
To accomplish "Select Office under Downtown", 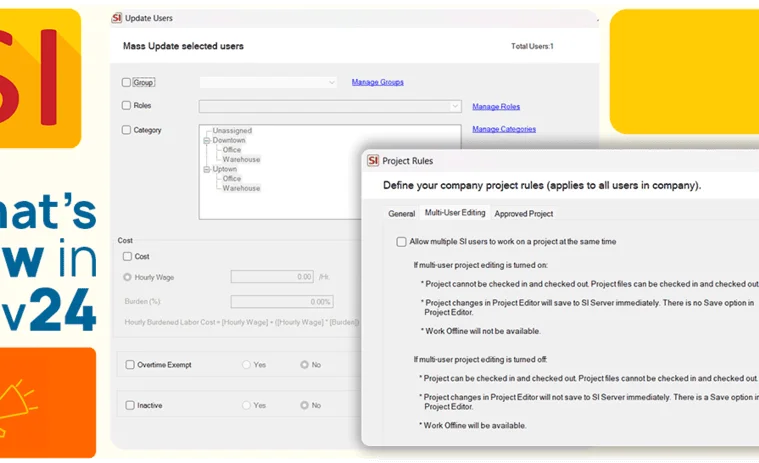I will click(232, 150).
